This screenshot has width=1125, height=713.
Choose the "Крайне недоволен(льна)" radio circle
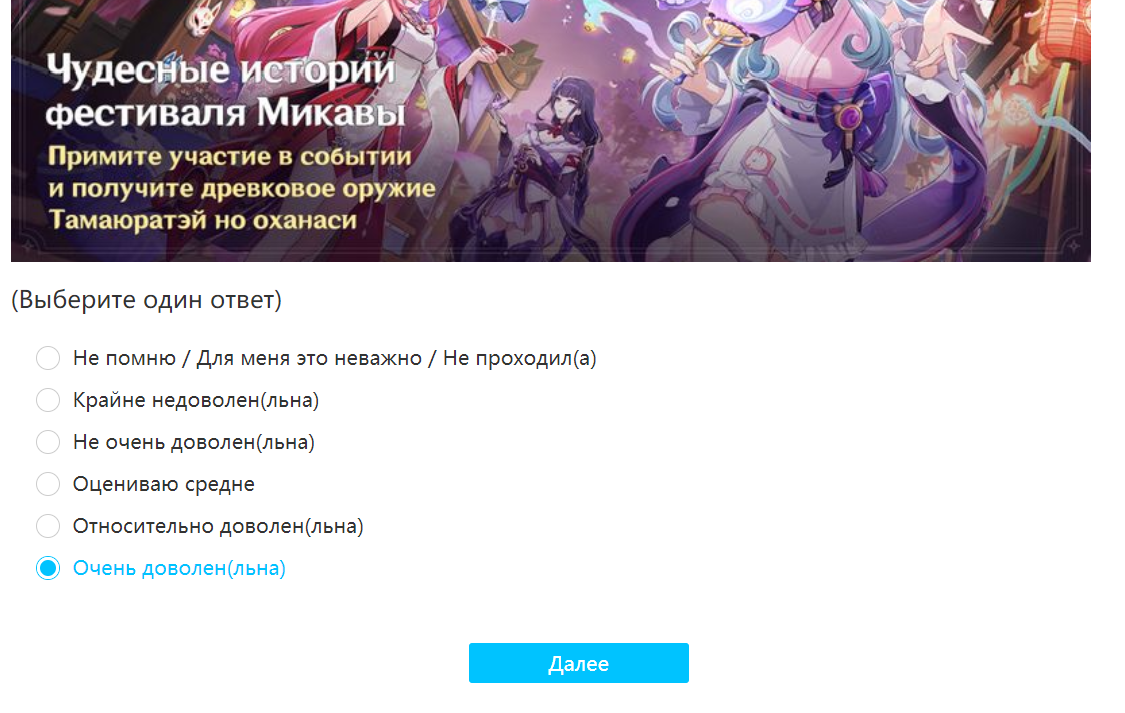click(x=48, y=400)
